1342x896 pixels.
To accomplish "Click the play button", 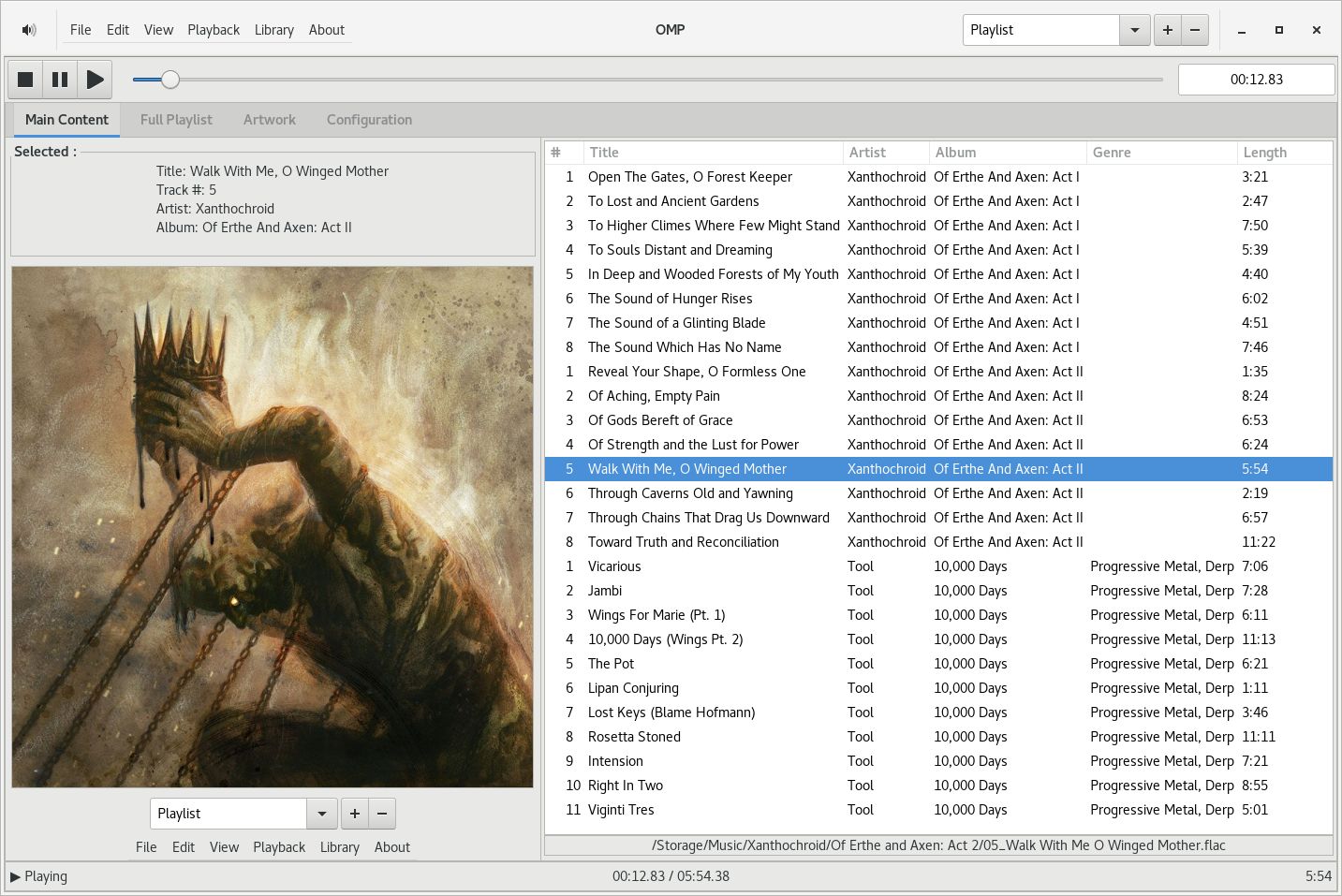I will coord(95,80).
